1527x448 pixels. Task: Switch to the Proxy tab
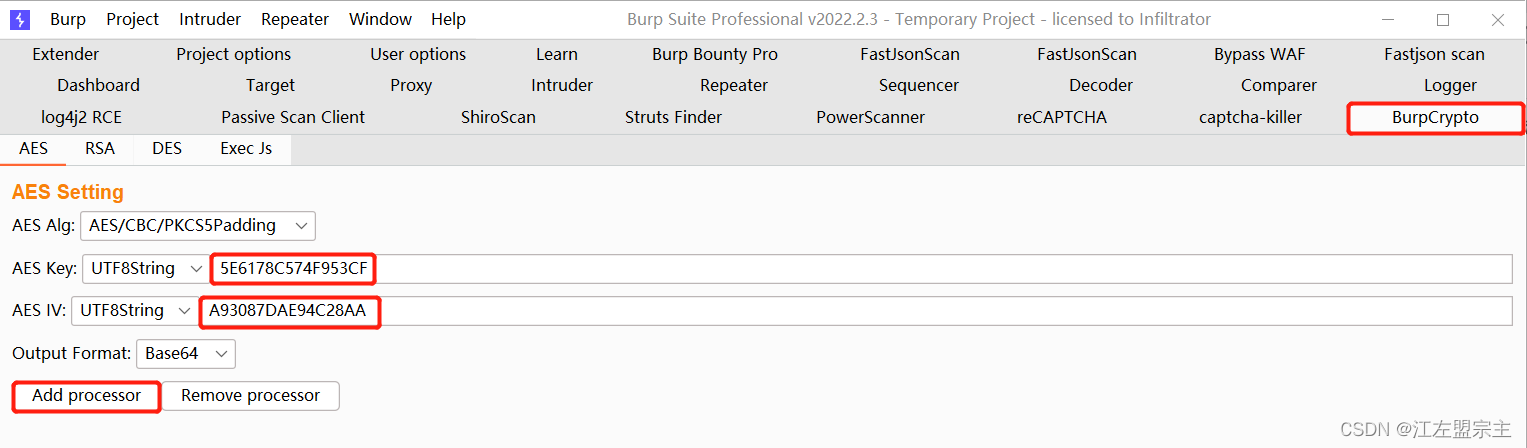tap(411, 86)
